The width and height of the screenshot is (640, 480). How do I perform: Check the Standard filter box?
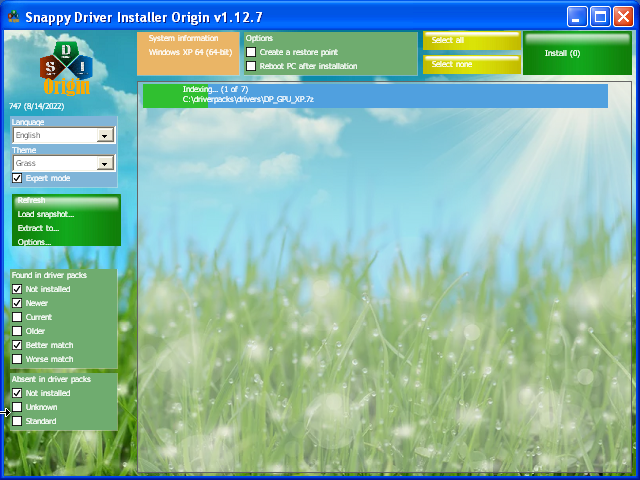pyautogui.click(x=17, y=421)
